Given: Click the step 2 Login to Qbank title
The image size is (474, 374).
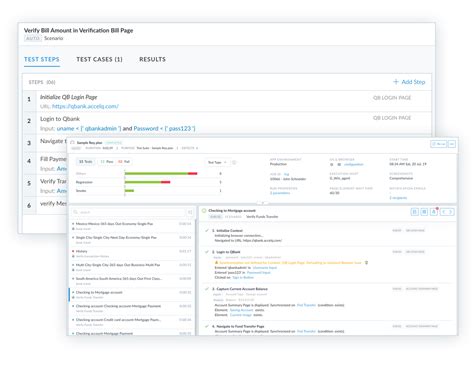Looking at the screenshot, I should point(226,252).
